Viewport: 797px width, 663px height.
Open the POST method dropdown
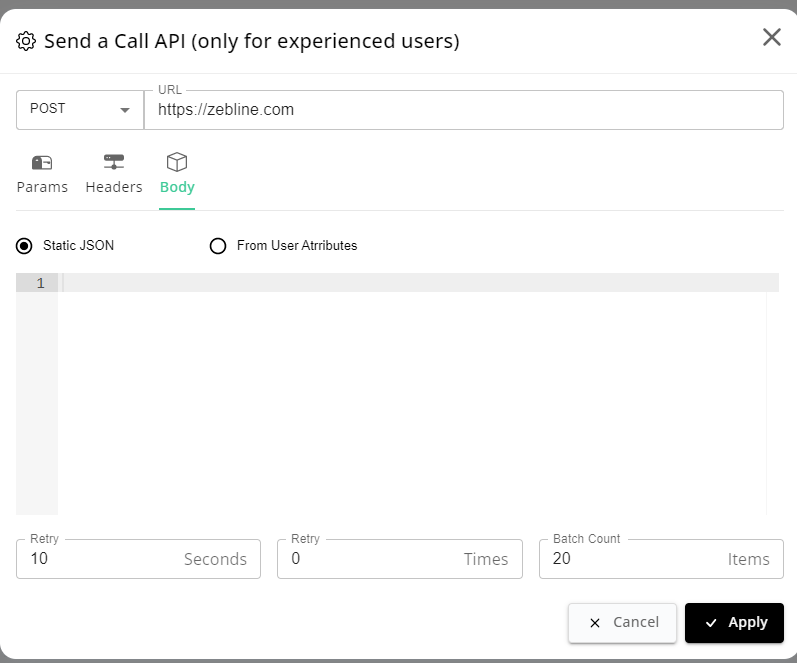pos(80,110)
